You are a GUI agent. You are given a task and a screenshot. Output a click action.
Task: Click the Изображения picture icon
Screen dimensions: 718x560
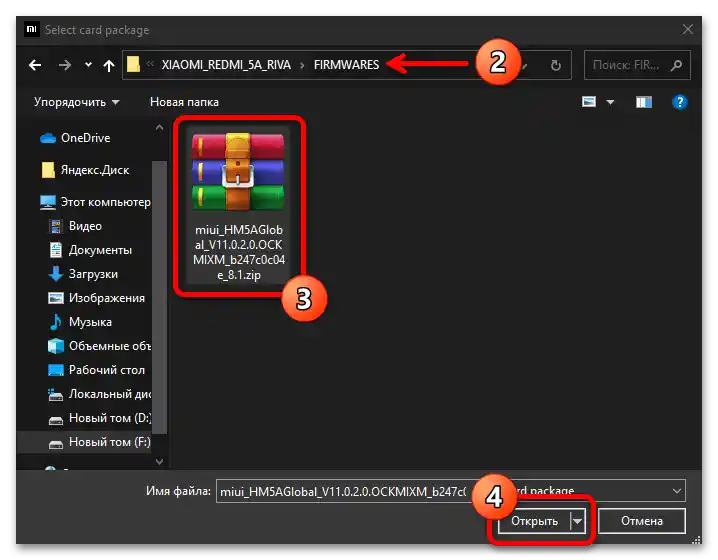click(56, 298)
